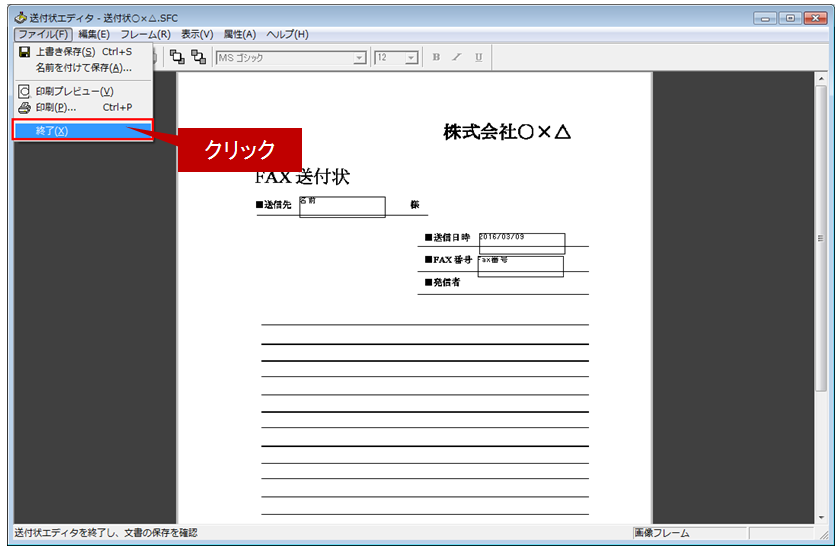
Task: Open the 編集(E) menu
Action: click(x=94, y=34)
